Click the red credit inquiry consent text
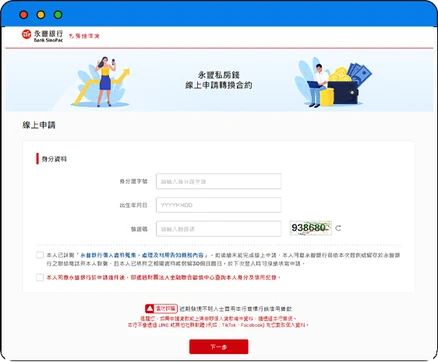The image size is (438, 362). click(163, 277)
